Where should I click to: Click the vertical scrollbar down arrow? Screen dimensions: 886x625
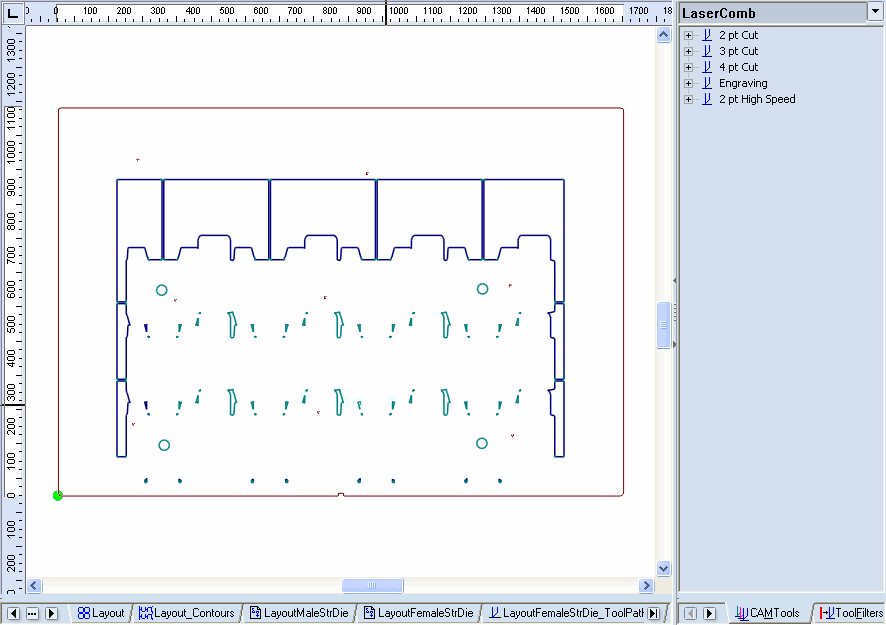(x=663, y=568)
